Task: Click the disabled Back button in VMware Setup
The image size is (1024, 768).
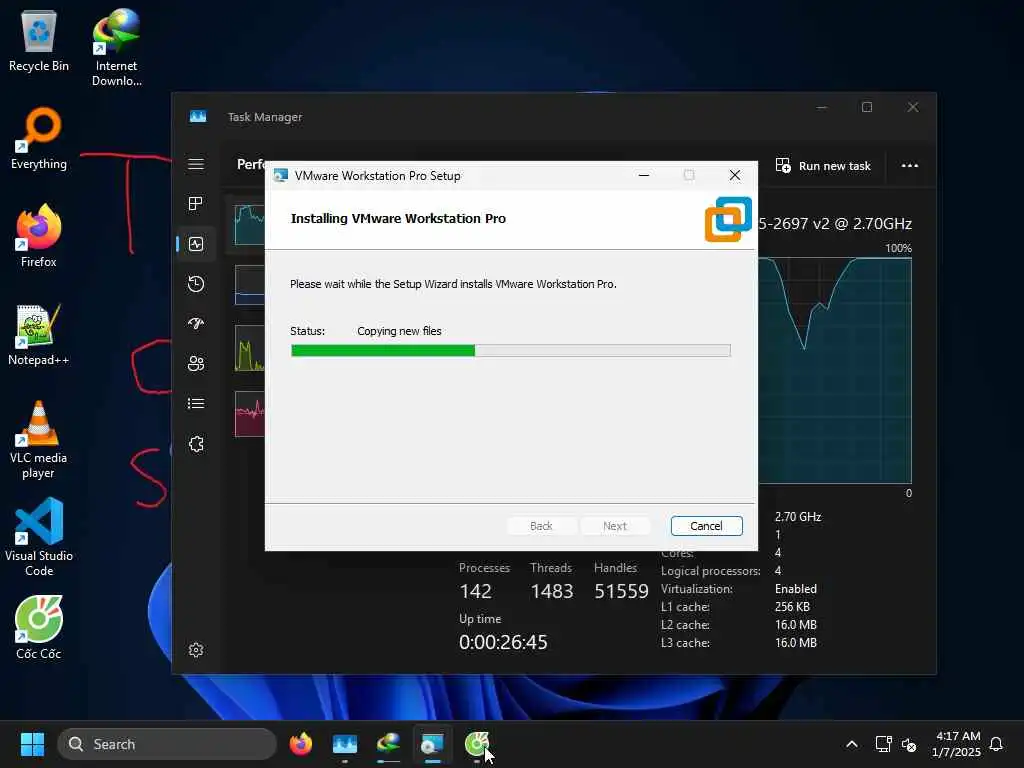Action: click(541, 526)
